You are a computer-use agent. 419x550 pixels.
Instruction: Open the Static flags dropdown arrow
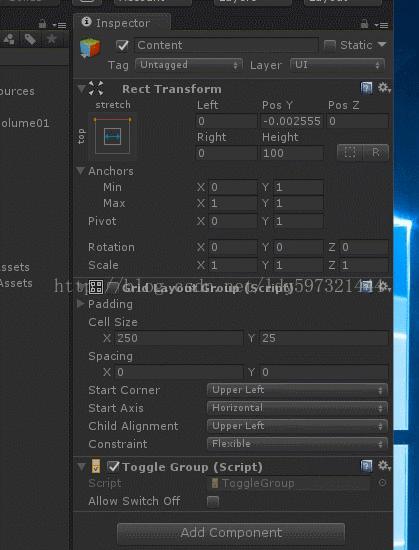coord(382,45)
